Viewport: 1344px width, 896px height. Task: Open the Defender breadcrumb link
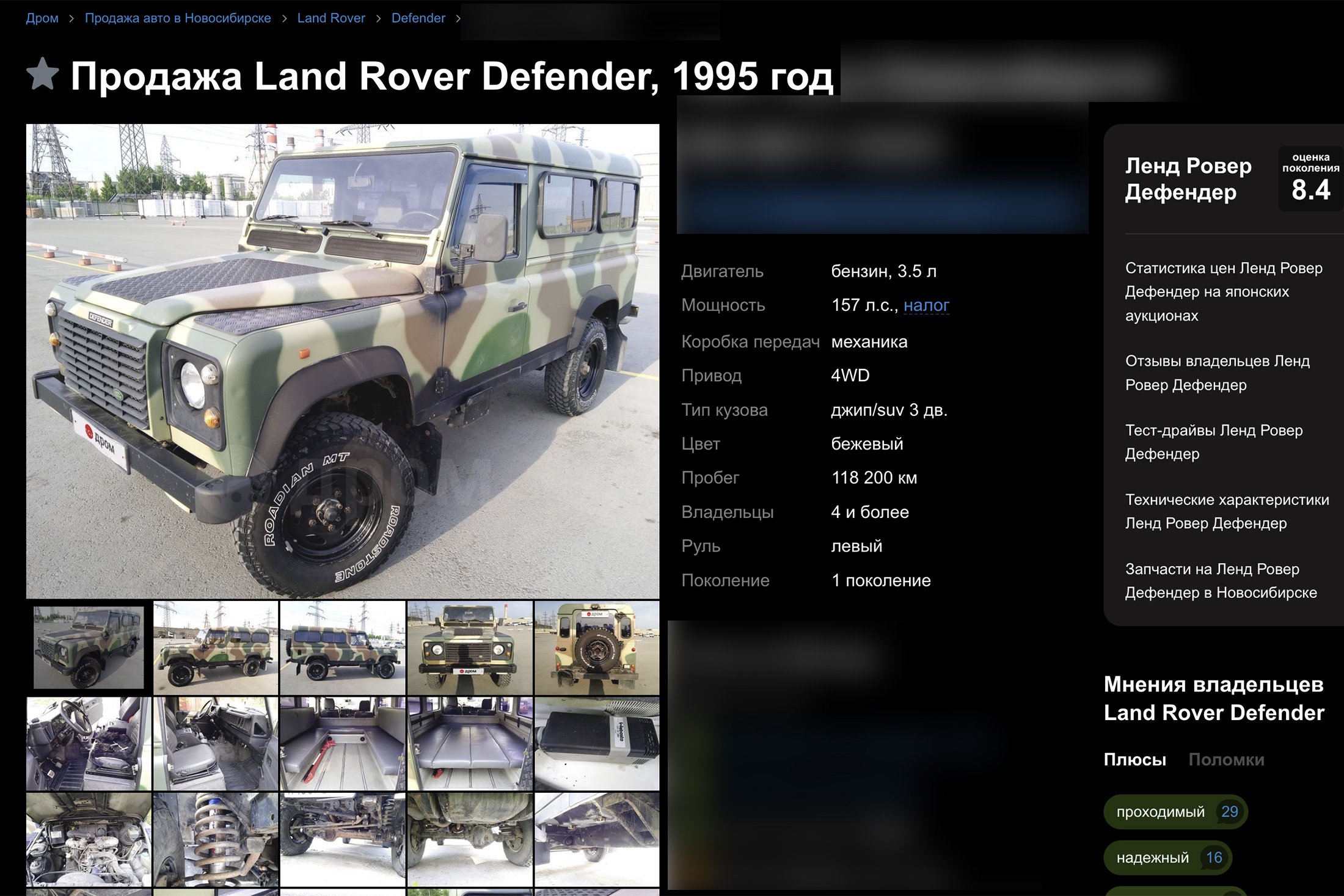click(418, 18)
